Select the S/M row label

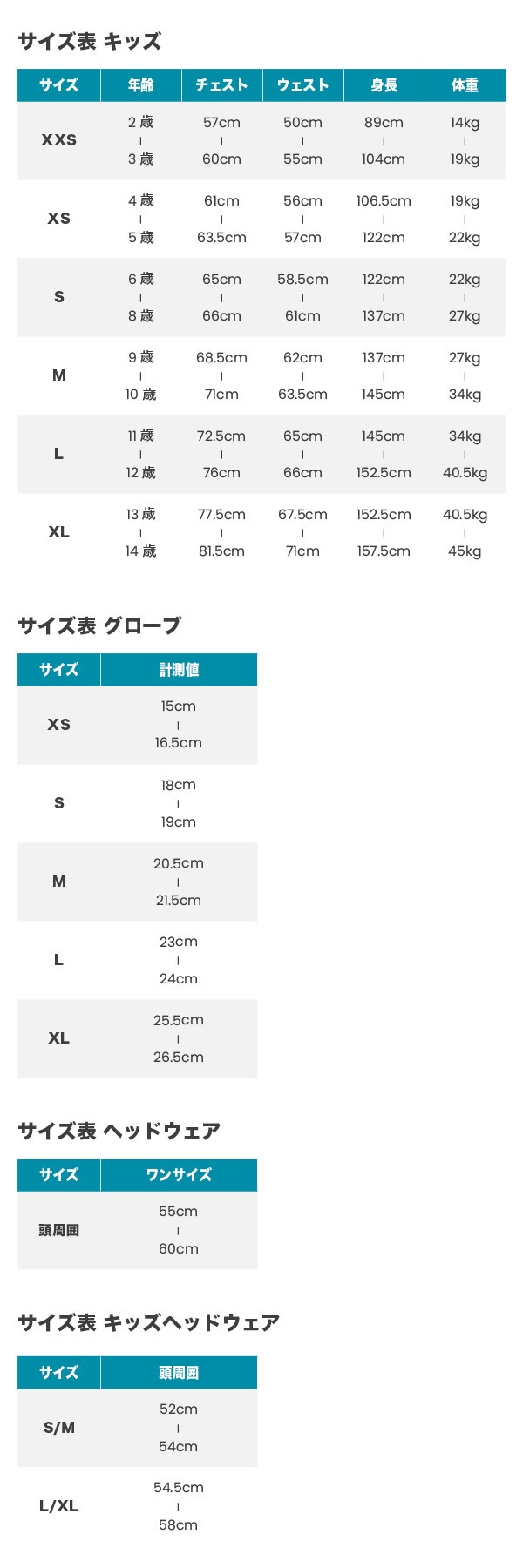(x=58, y=1428)
